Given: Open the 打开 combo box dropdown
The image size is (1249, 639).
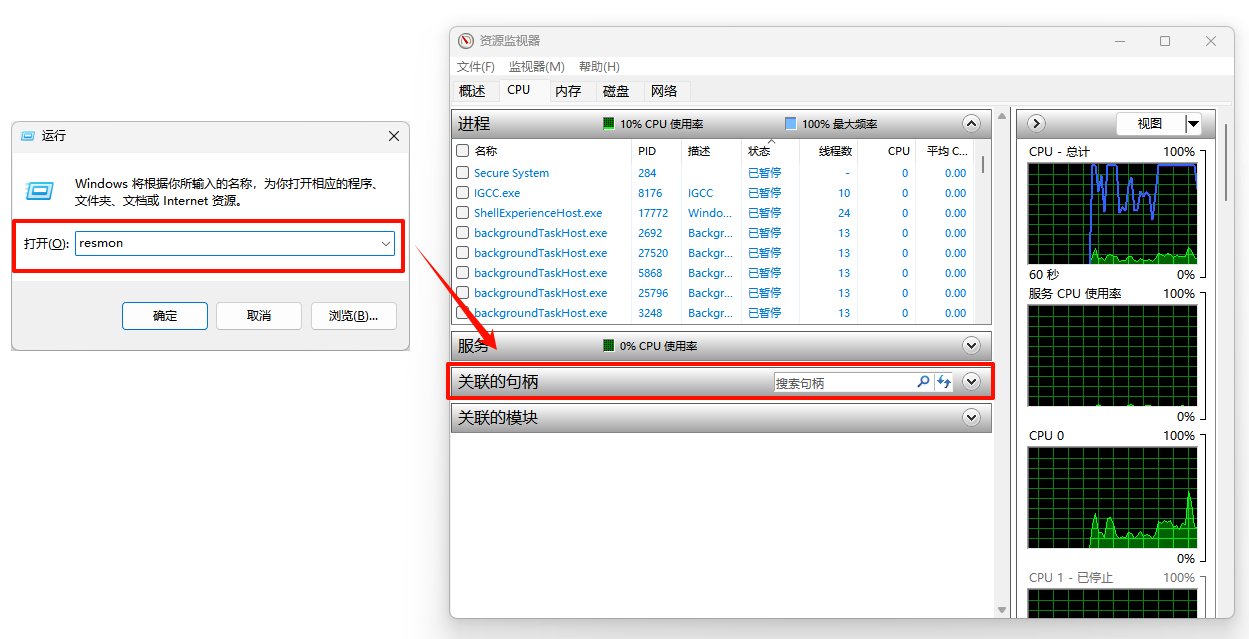Looking at the screenshot, I should [385, 243].
